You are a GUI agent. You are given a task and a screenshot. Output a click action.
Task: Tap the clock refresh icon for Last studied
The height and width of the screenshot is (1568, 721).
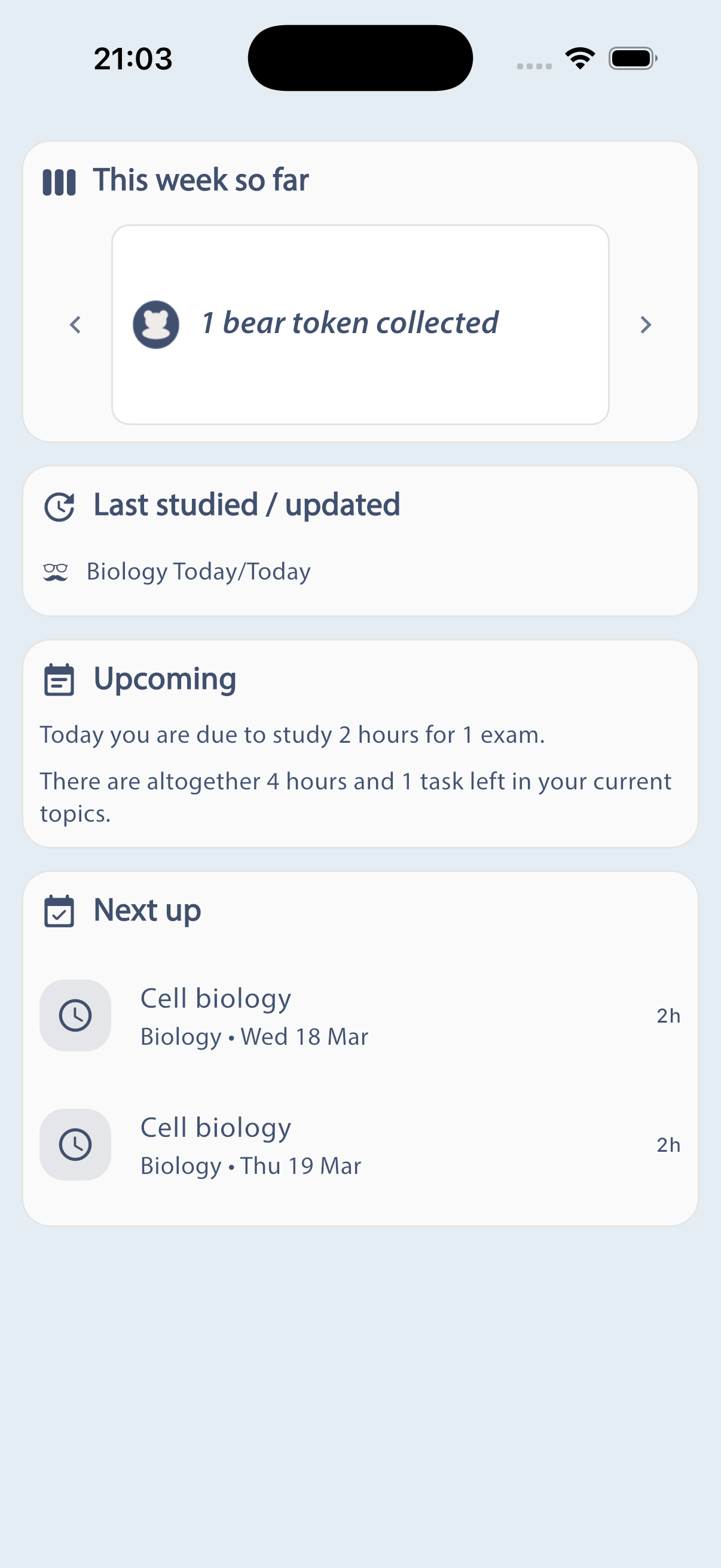tap(59, 507)
